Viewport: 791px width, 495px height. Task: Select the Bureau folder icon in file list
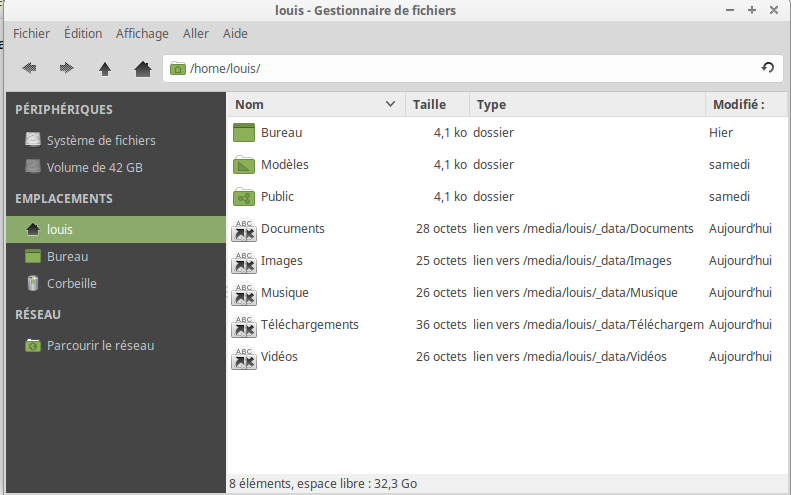244,133
